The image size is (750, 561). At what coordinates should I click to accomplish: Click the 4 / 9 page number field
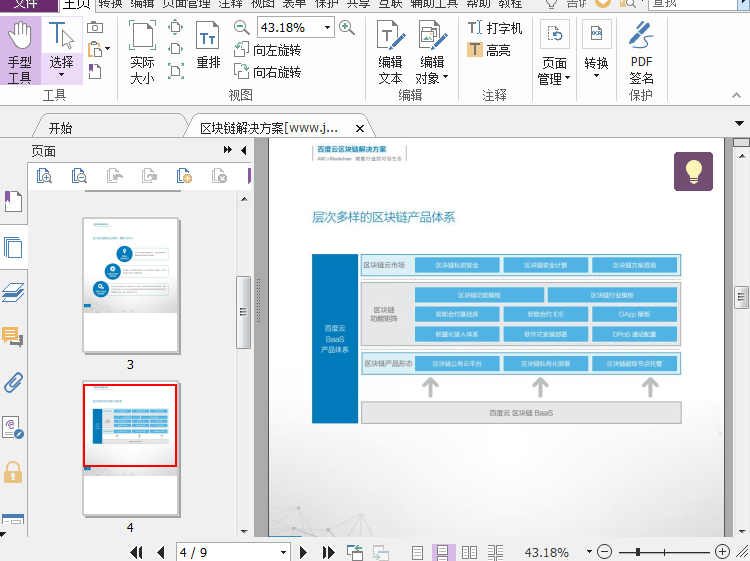(x=227, y=552)
